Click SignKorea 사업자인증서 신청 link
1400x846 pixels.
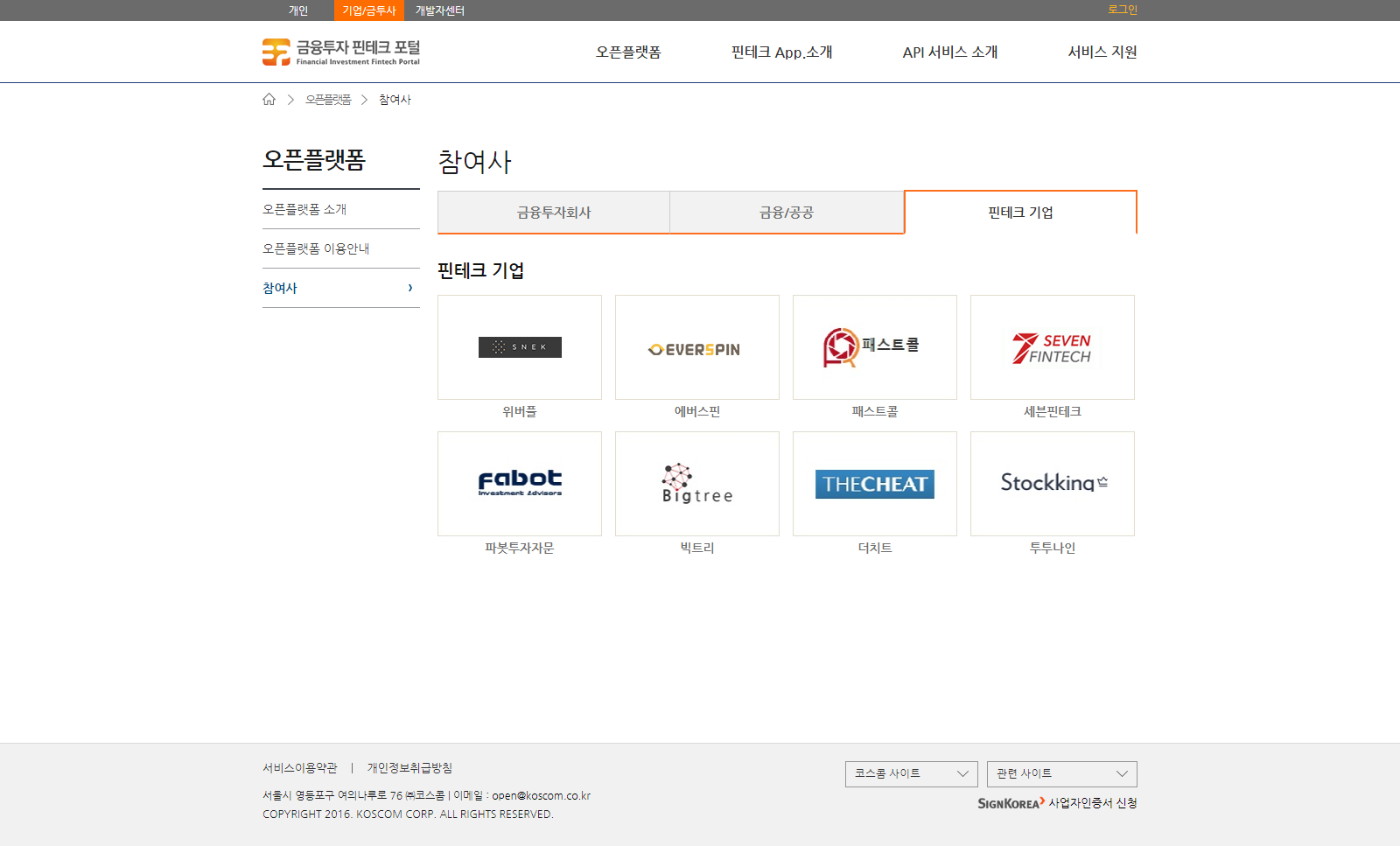pyautogui.click(x=1057, y=803)
